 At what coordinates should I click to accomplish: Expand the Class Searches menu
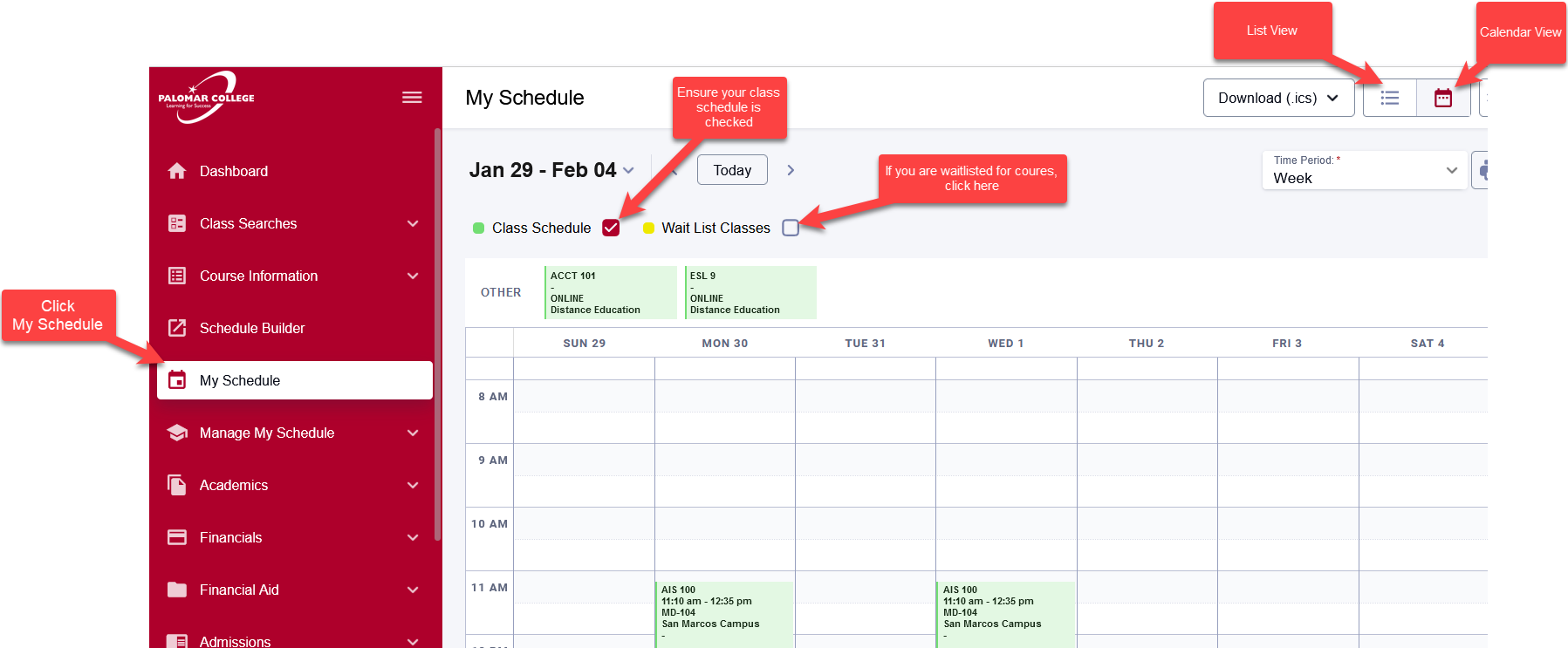pyautogui.click(x=294, y=223)
